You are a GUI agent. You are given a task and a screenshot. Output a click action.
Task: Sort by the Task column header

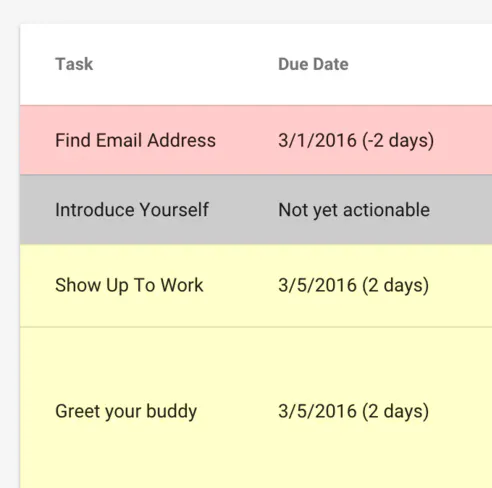(74, 64)
